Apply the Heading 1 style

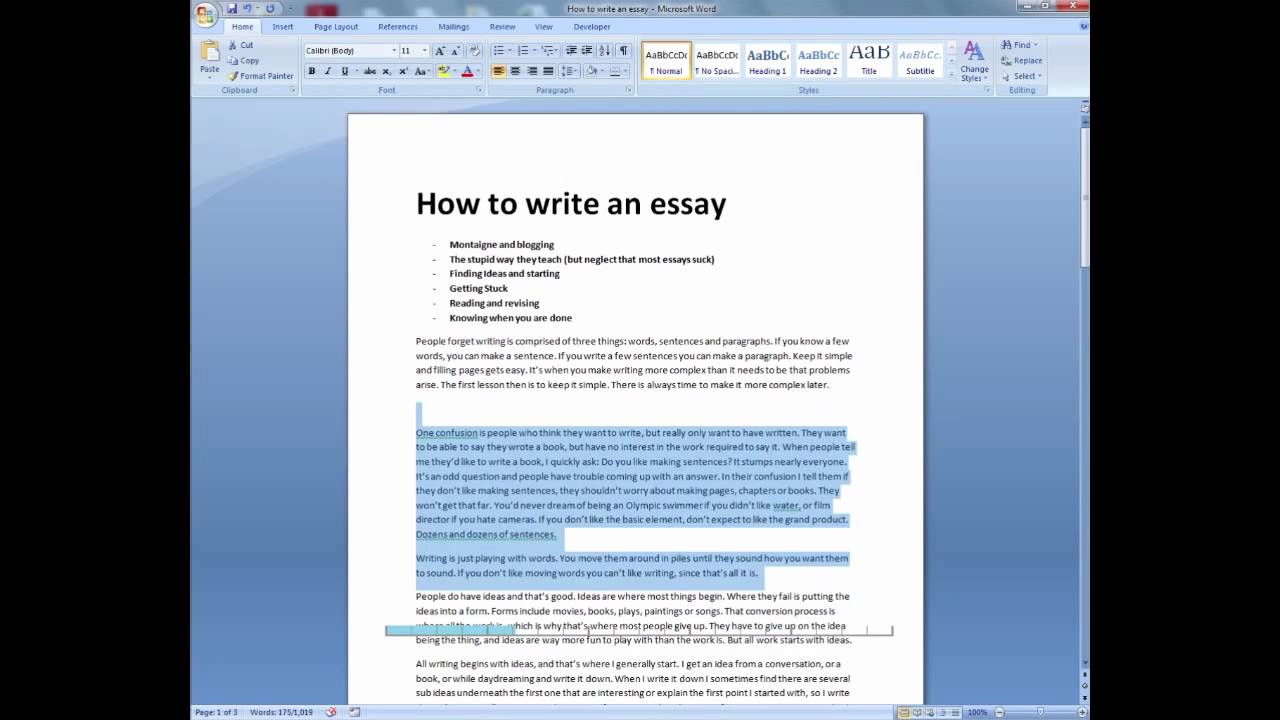pyautogui.click(x=767, y=61)
